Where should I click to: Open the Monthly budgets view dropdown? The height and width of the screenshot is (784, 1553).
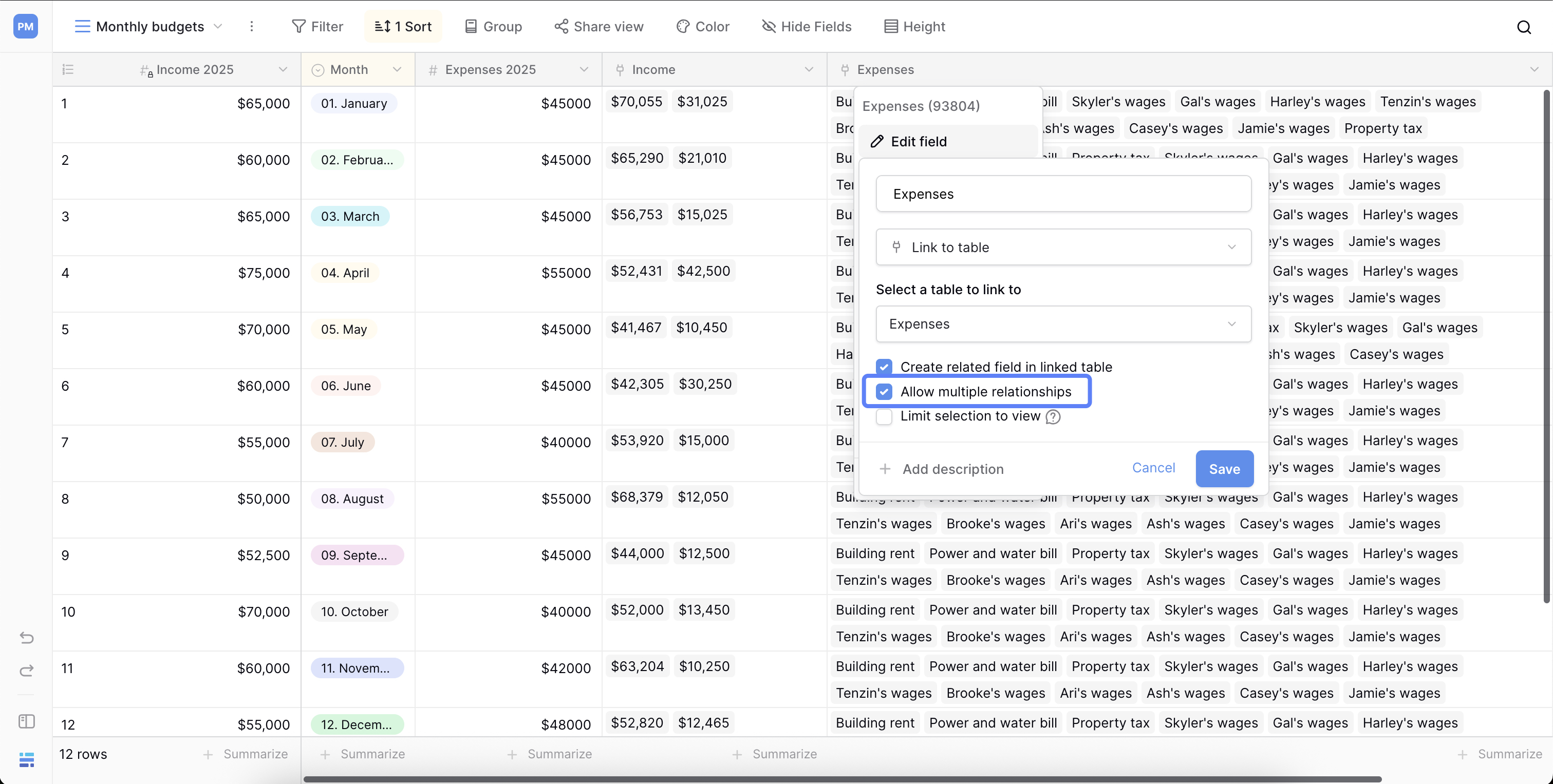tap(218, 26)
